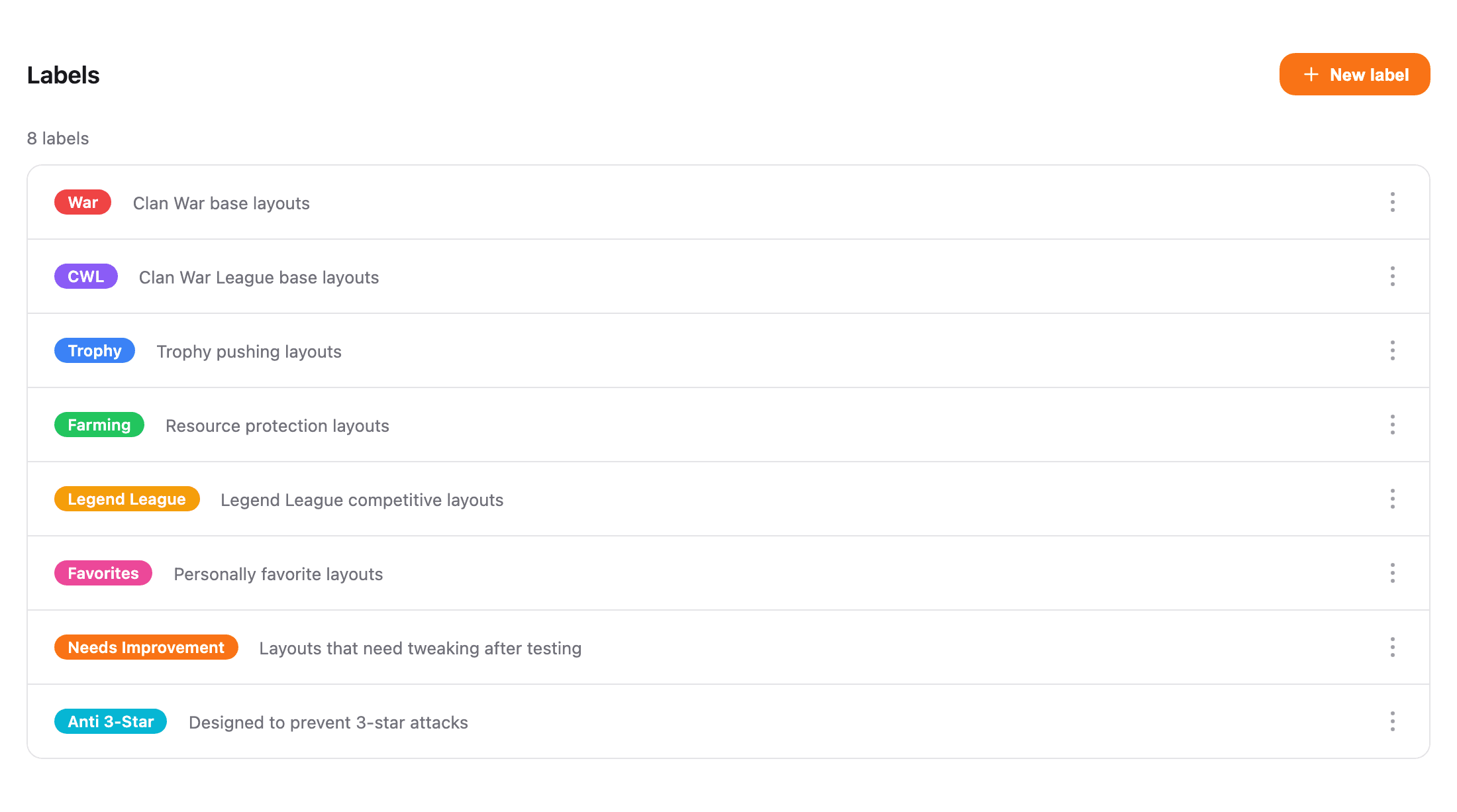
Task: Click the Legend League label badge
Action: point(126,499)
